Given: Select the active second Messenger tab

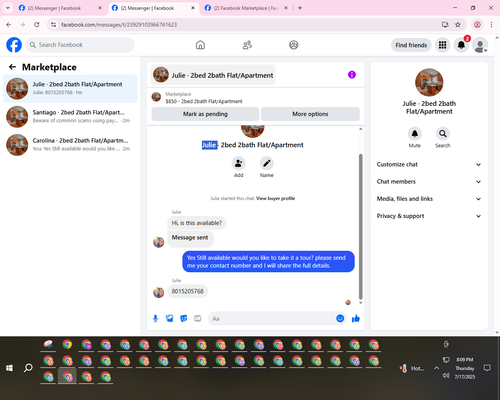Looking at the screenshot, I should 152,8.
